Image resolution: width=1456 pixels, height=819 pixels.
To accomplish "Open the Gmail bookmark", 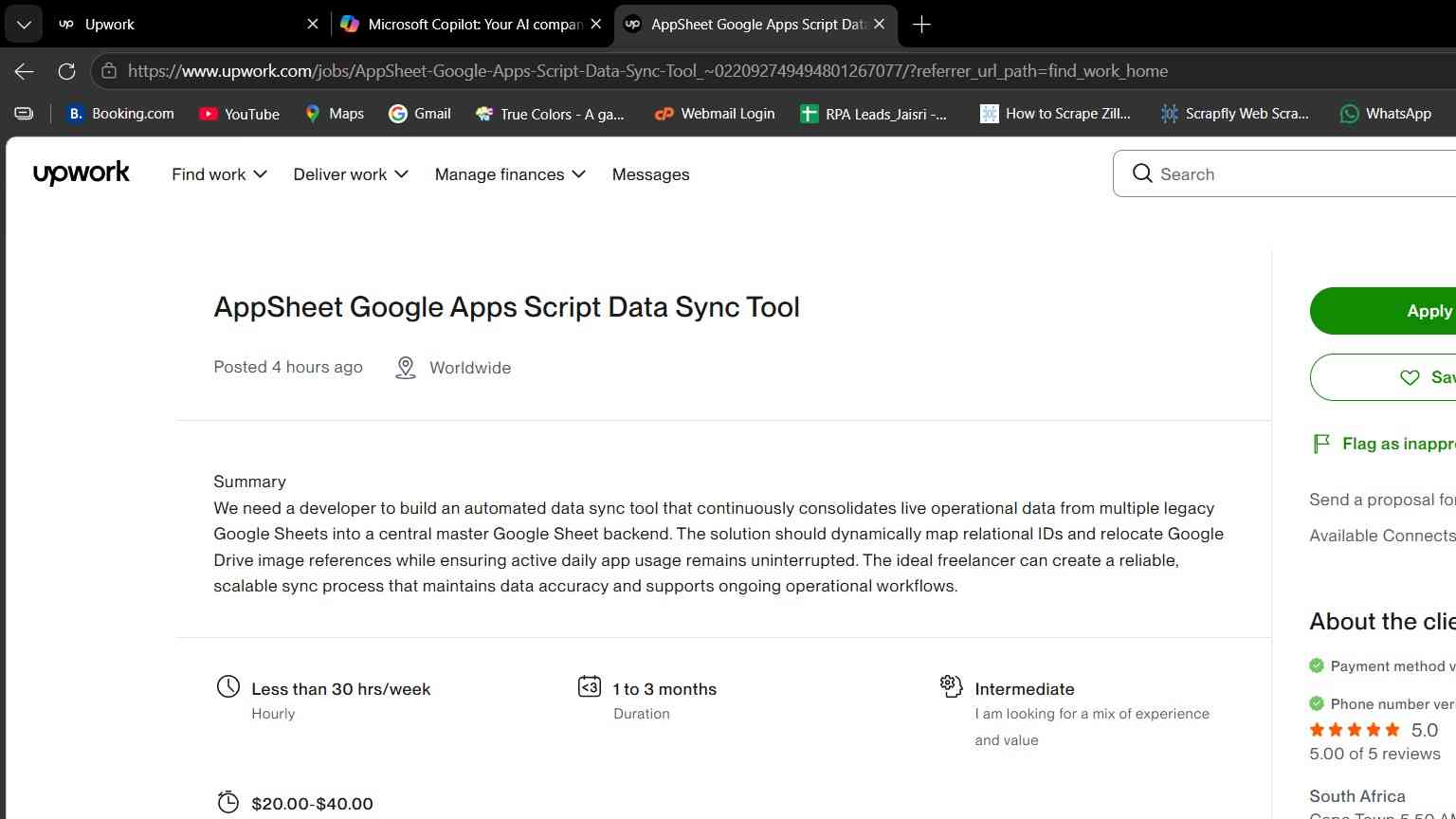I will [x=420, y=114].
